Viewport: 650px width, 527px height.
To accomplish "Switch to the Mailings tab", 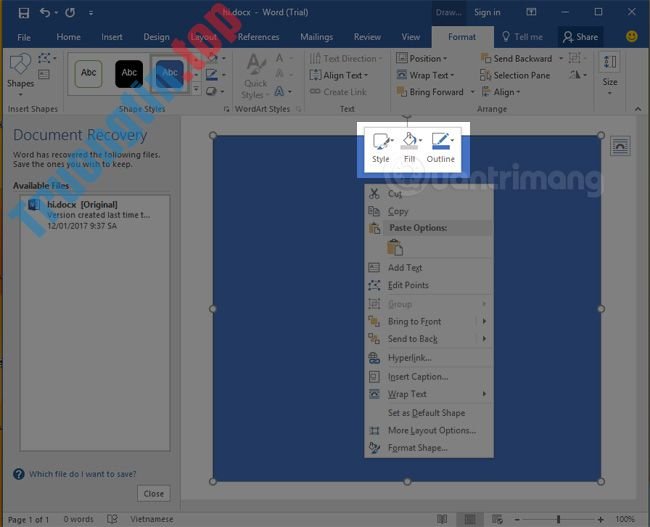I will pyautogui.click(x=316, y=37).
